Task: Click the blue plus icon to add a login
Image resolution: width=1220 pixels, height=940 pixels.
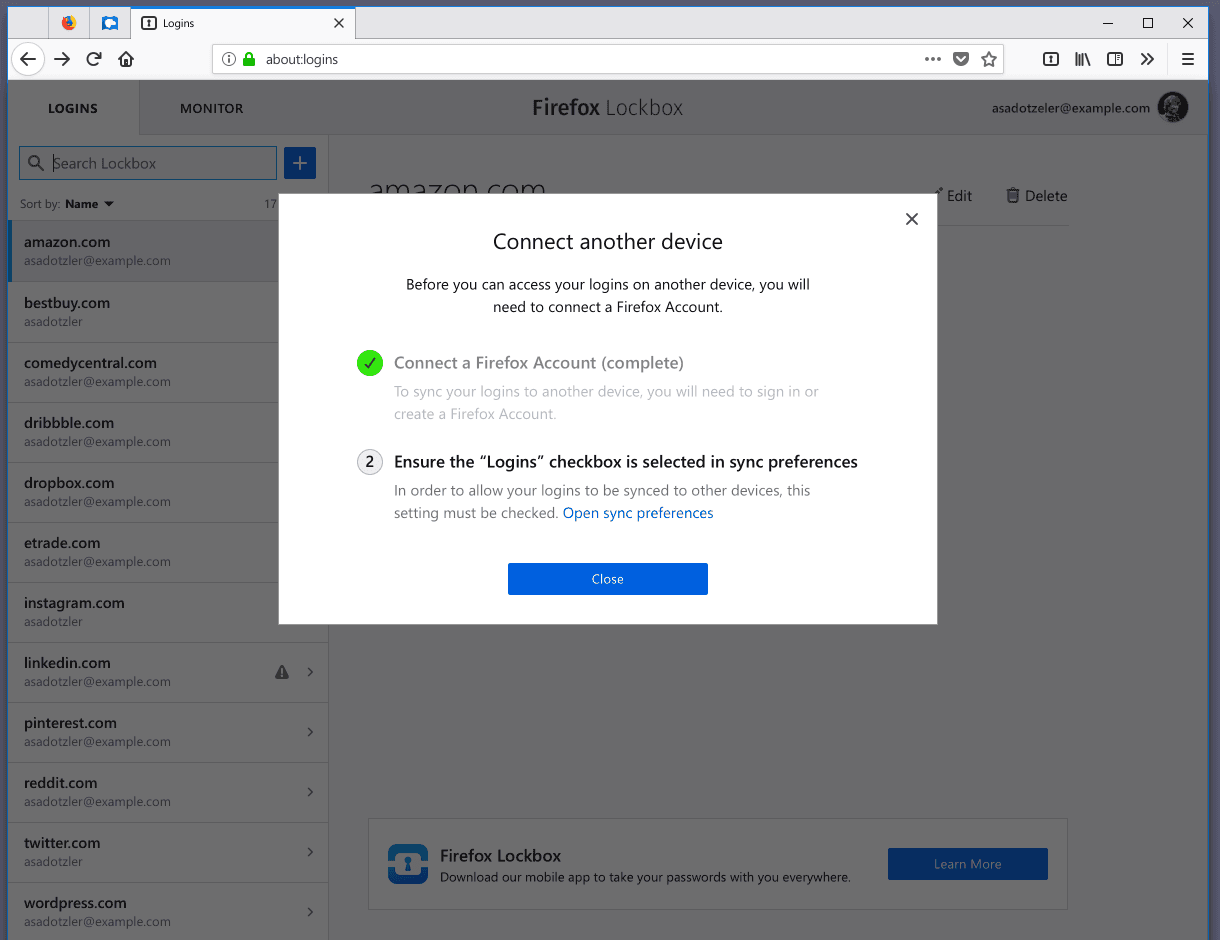Action: point(299,162)
